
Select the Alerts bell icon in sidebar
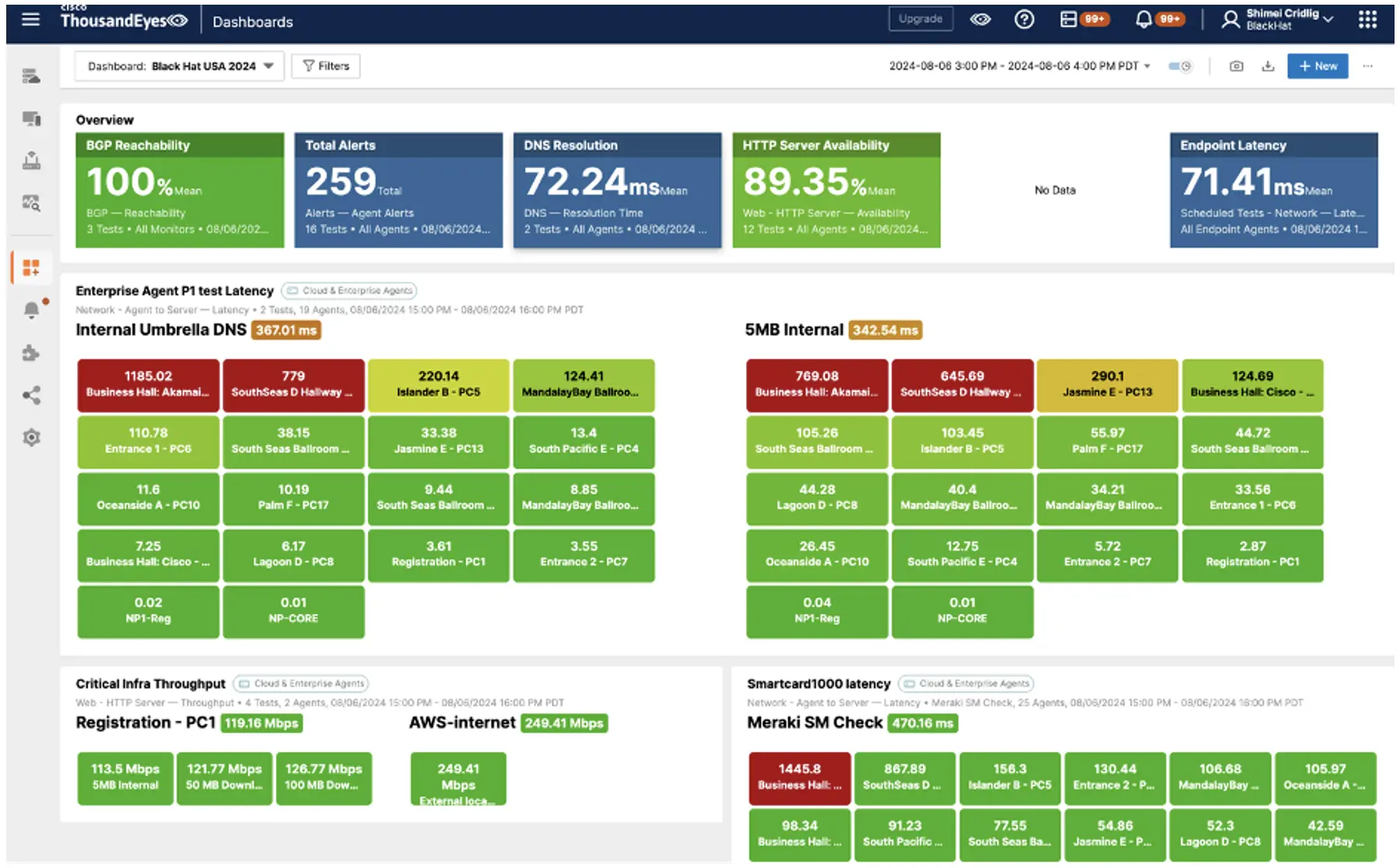click(31, 310)
